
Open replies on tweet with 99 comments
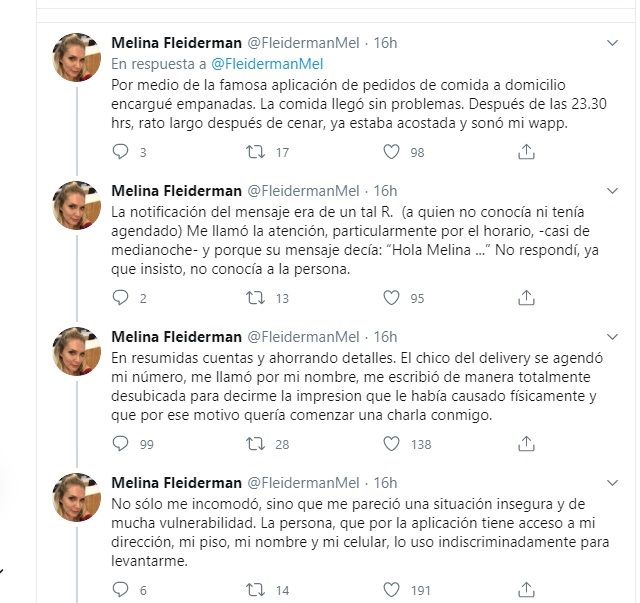coord(120,443)
